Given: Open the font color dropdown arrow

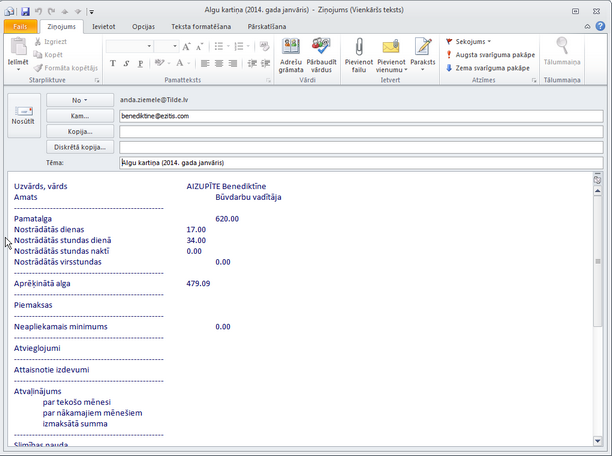Looking at the screenshot, I should tap(189, 63).
